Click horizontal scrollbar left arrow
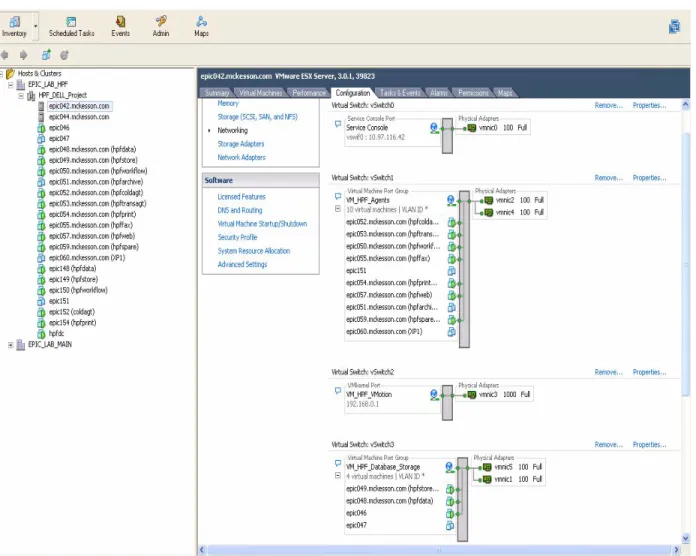 click(x=202, y=550)
